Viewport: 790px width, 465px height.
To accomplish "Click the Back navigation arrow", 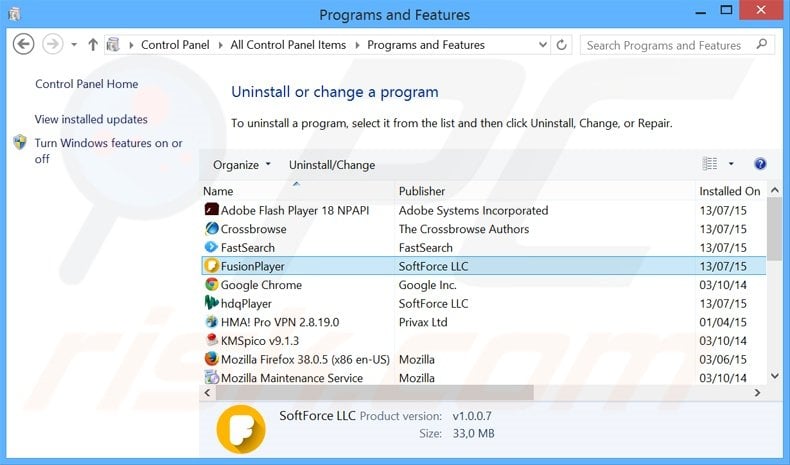I will 24,44.
